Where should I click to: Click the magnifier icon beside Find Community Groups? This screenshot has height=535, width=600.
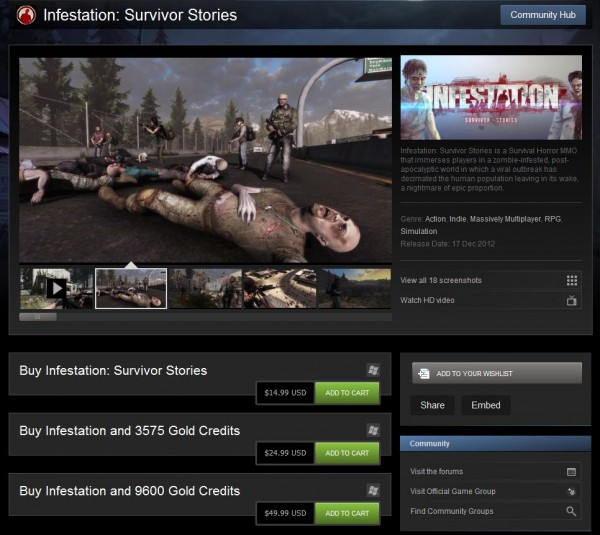coord(571,511)
